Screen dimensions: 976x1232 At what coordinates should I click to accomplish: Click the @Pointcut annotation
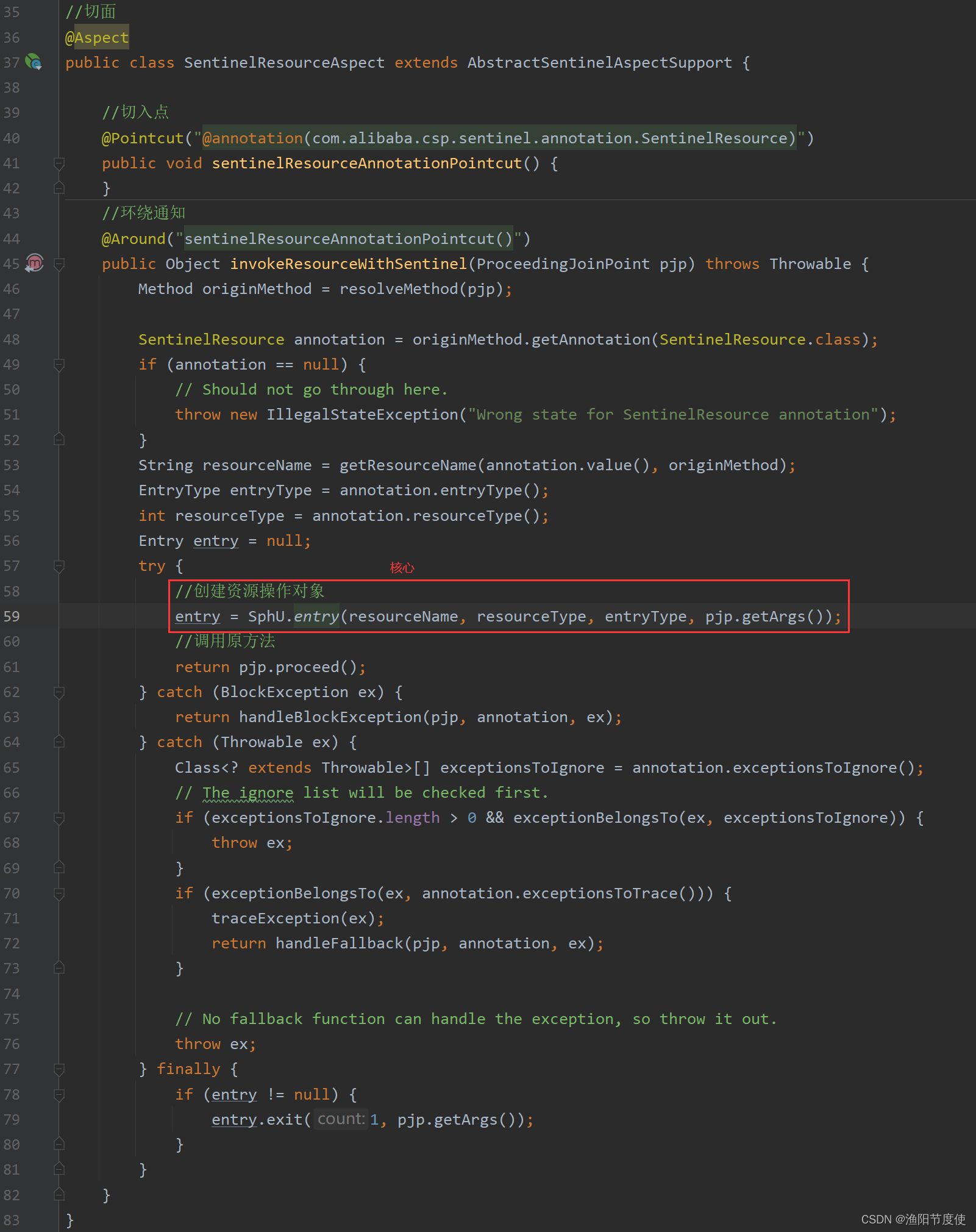(x=143, y=138)
